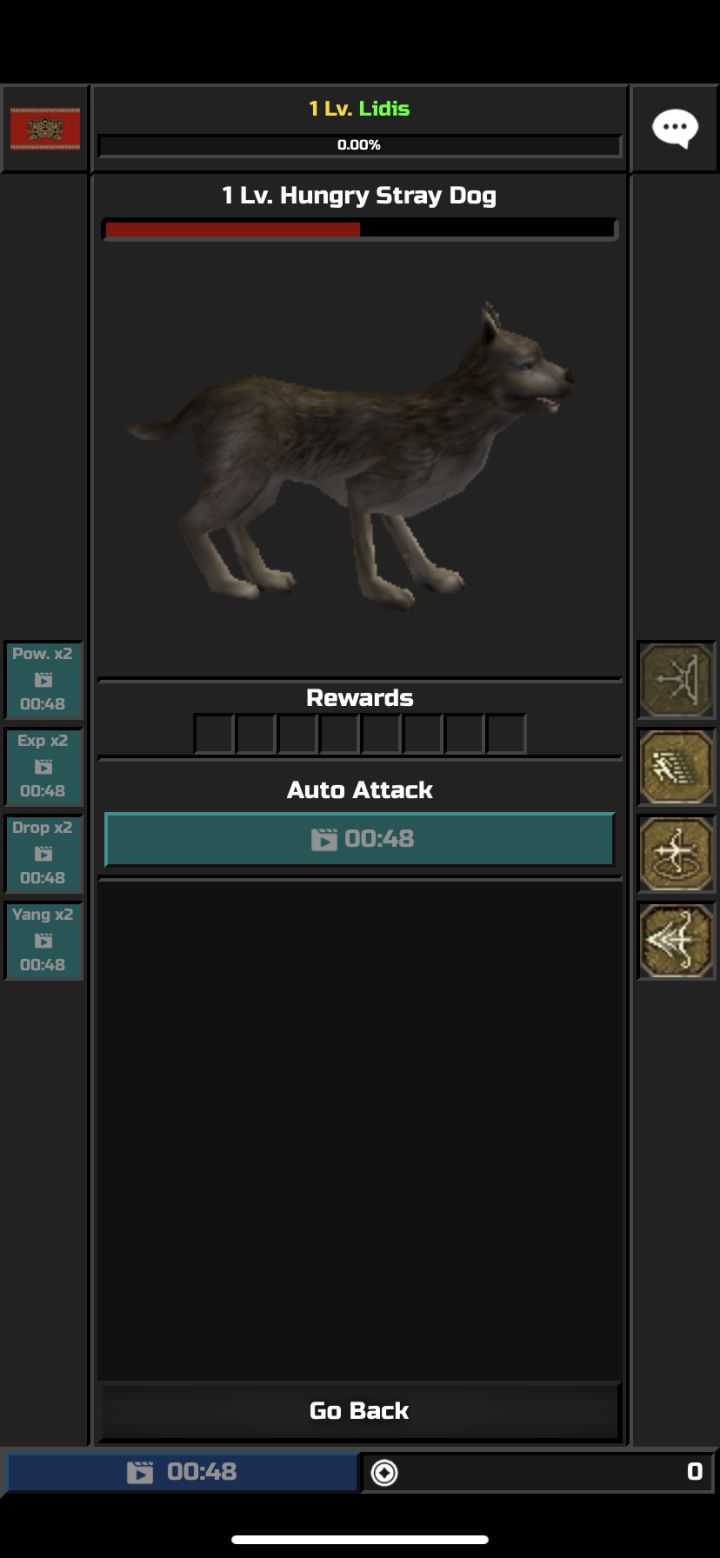
Task: Open the chat speech bubble icon
Action: click(675, 128)
